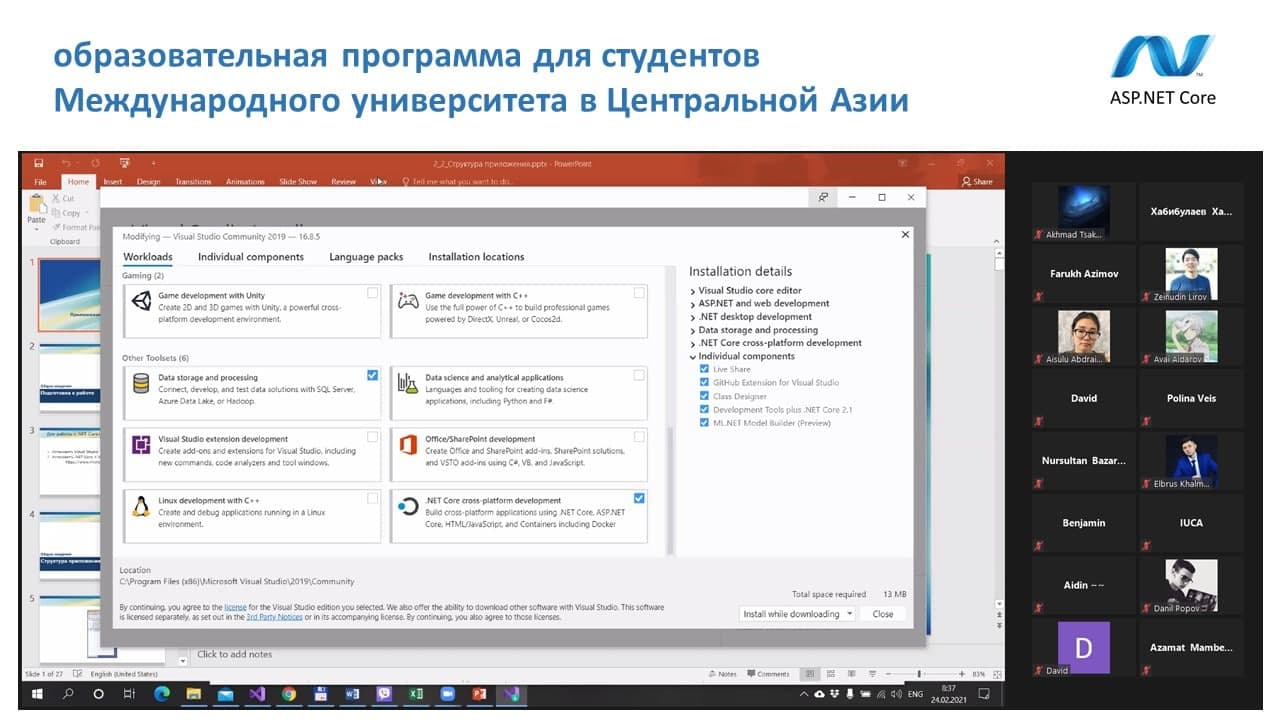Open the license link
This screenshot has width=1280, height=720.
(235, 607)
